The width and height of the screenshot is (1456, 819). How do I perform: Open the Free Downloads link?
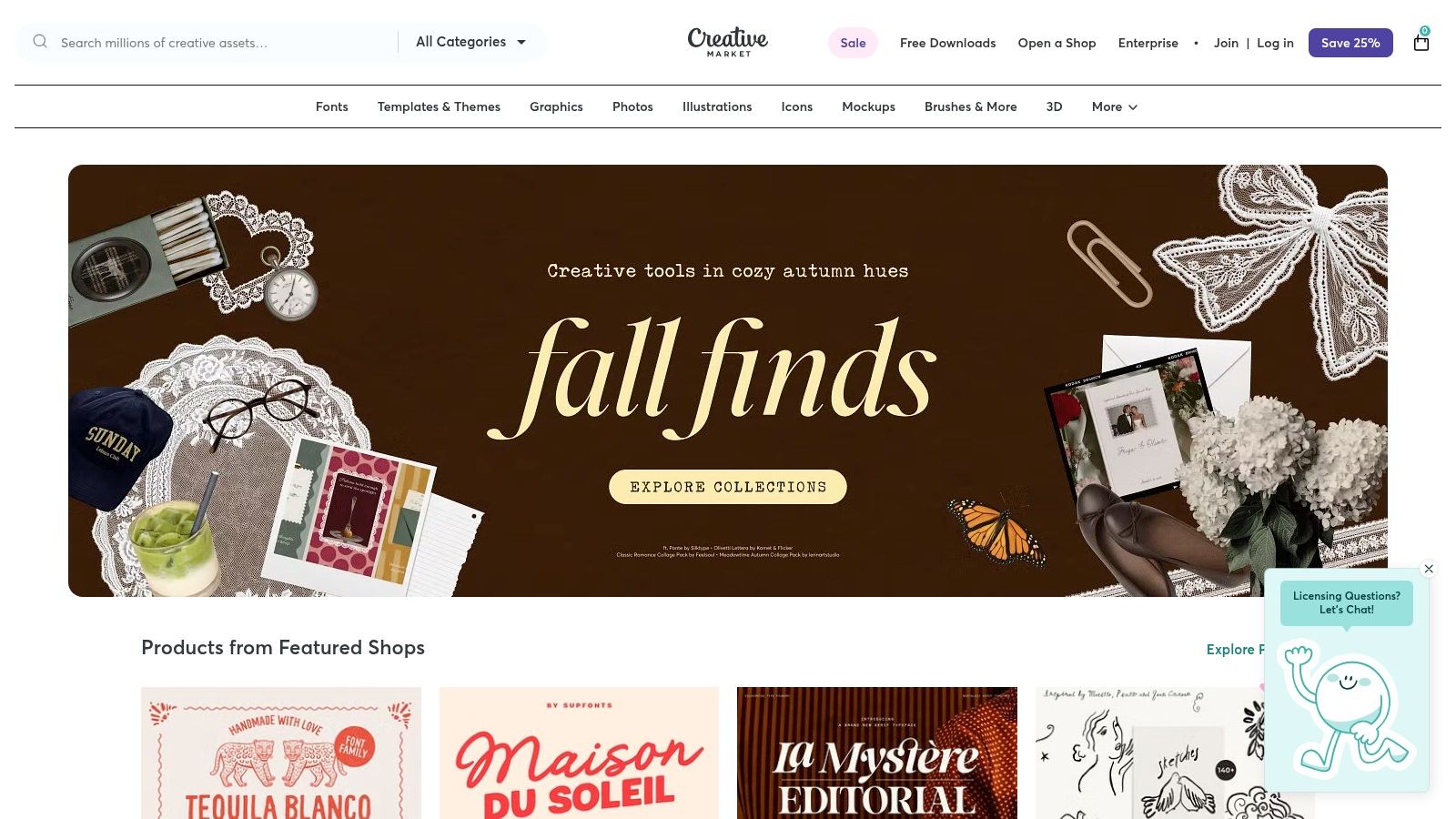[x=947, y=43]
